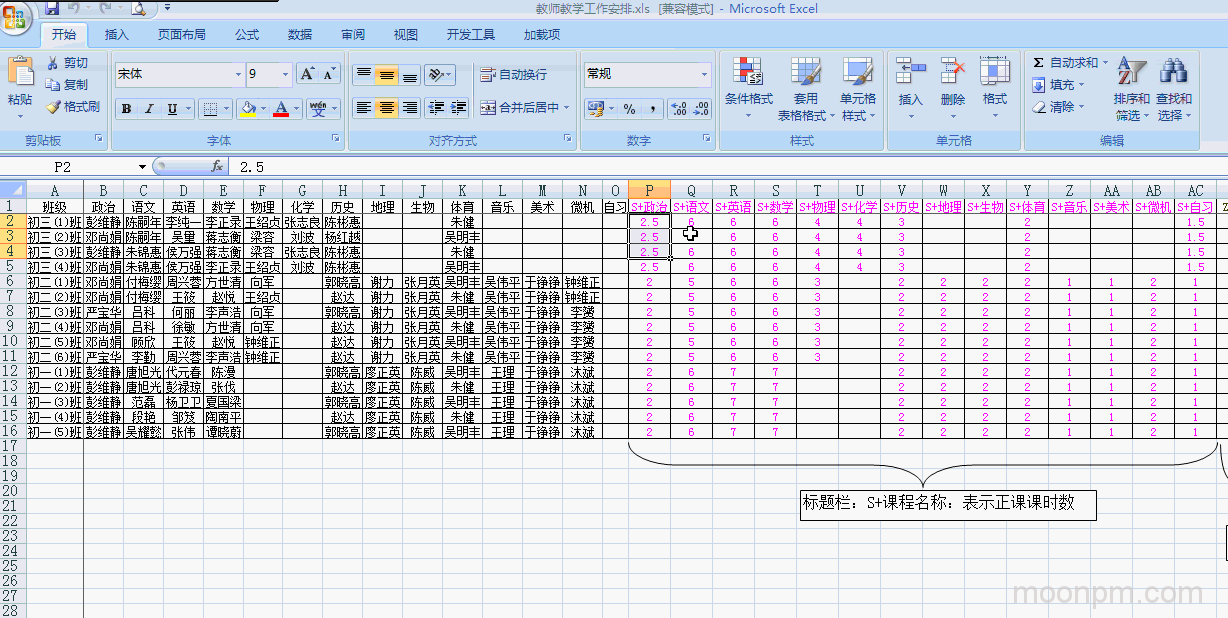Open Cell Styles (单元格样式)

[x=858, y=89]
